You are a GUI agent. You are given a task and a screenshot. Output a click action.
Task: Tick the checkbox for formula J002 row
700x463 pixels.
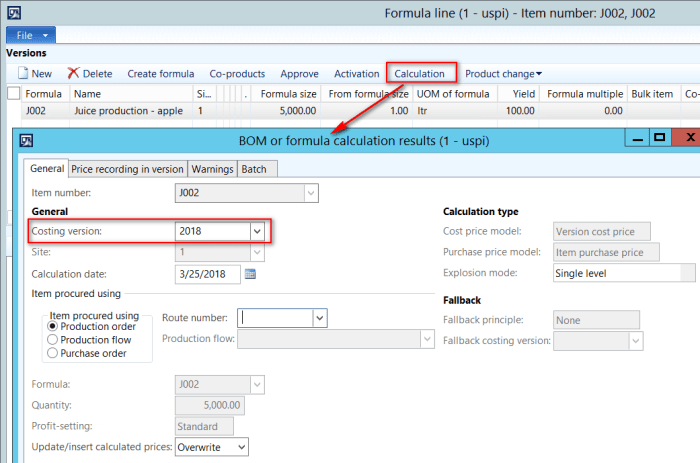click(14, 111)
